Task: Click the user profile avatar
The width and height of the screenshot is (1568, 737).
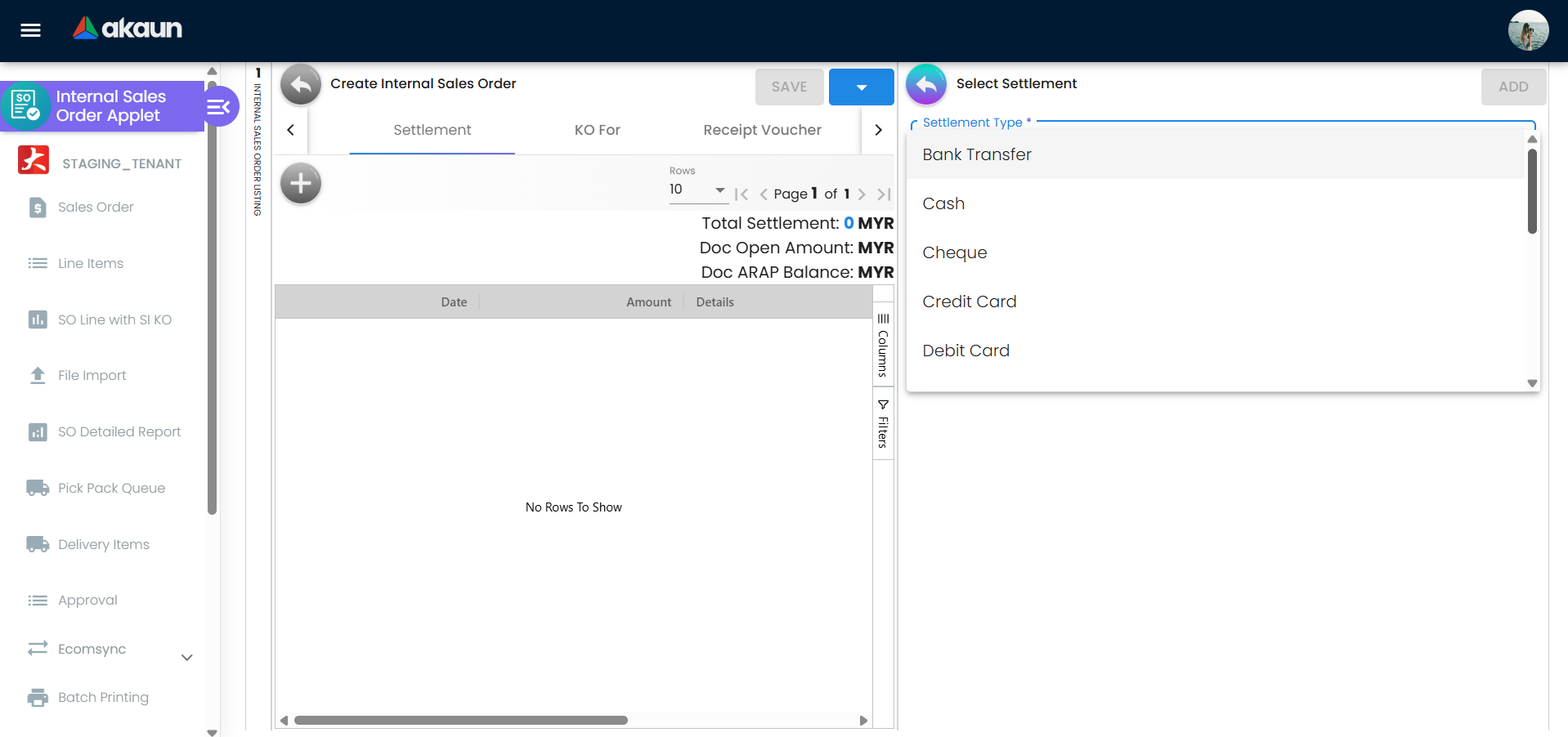Action: click(1527, 30)
